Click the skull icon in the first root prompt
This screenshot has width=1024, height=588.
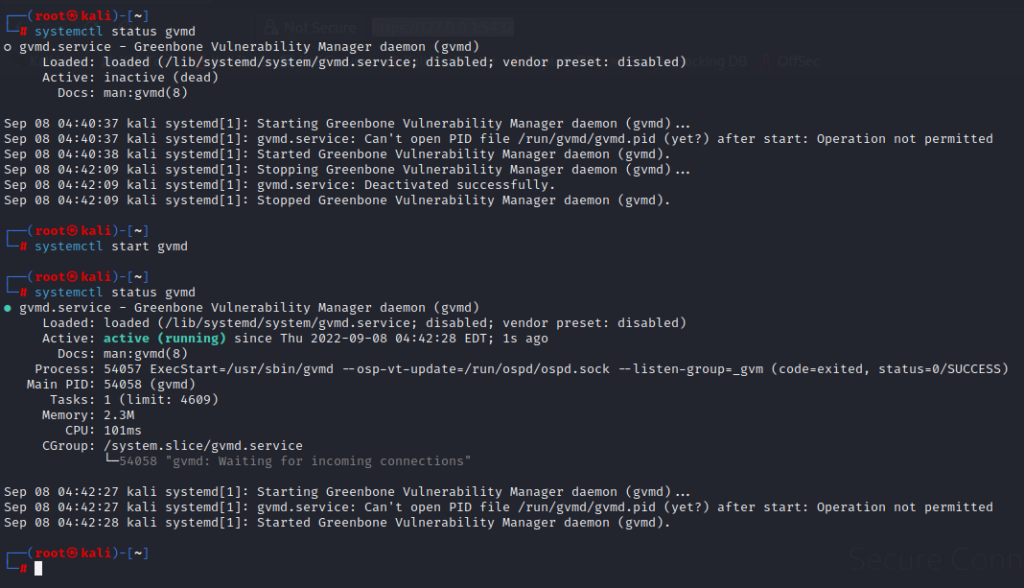pos(72,16)
